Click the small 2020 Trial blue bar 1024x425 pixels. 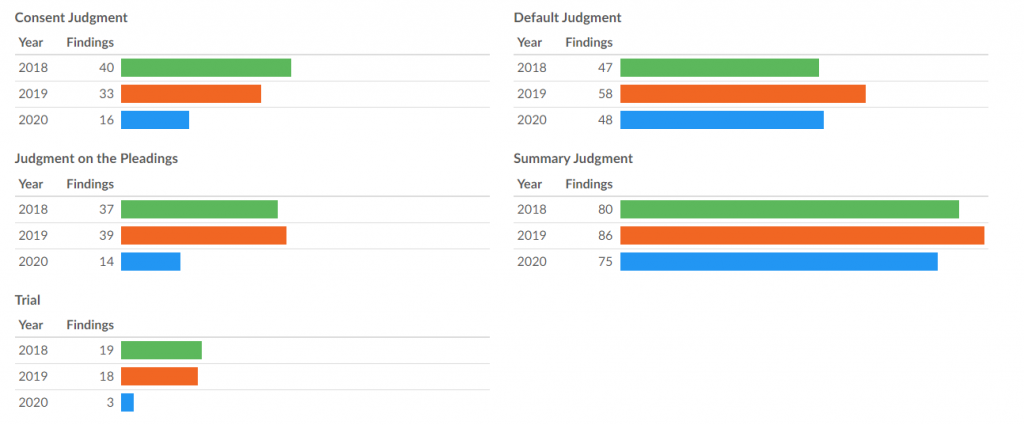coord(127,402)
